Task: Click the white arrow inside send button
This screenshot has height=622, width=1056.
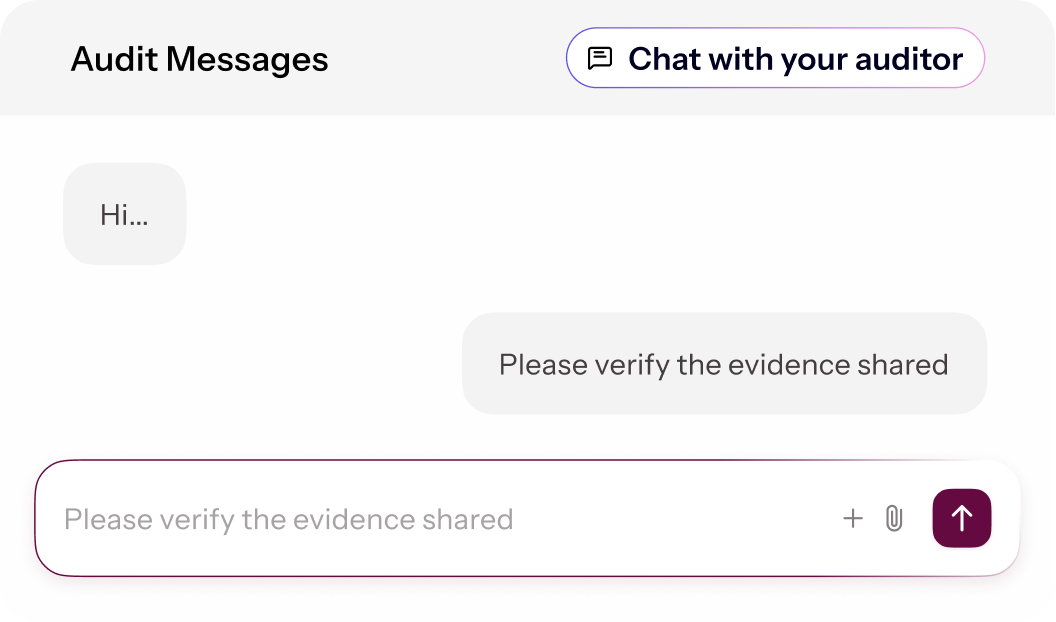Action: [x=961, y=518]
